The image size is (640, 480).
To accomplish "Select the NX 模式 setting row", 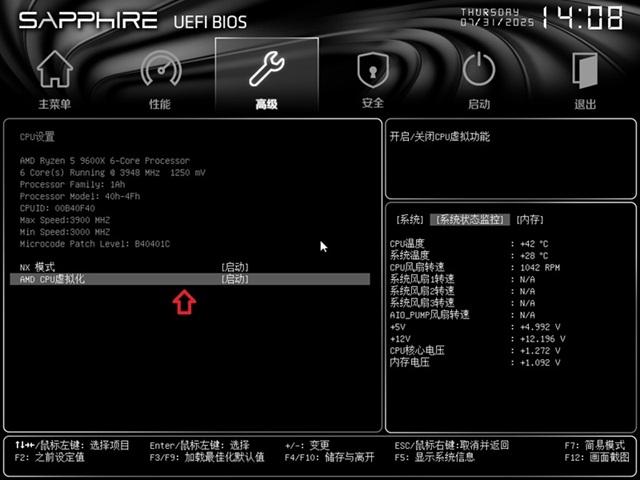I will (x=190, y=267).
